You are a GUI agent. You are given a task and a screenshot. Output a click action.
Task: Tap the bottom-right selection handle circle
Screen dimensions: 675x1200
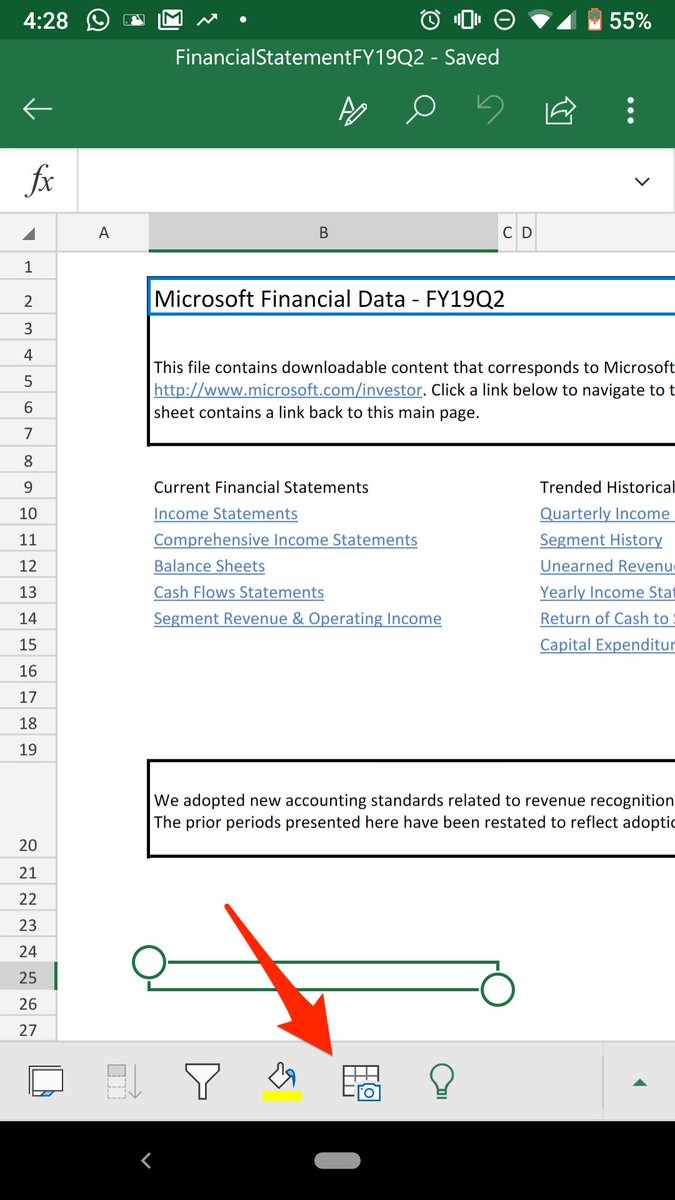(497, 990)
